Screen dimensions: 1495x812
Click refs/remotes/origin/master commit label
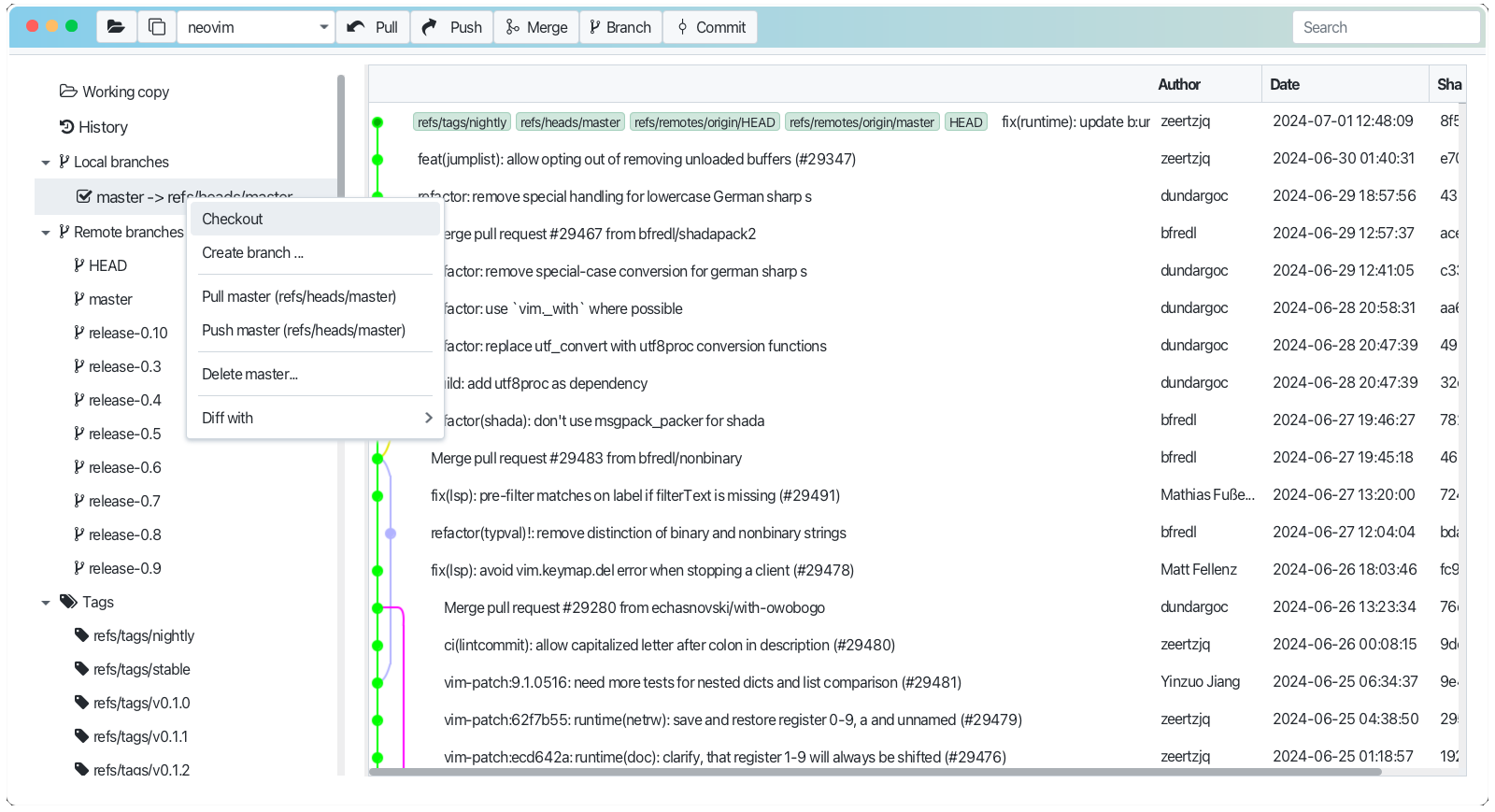pos(861,122)
